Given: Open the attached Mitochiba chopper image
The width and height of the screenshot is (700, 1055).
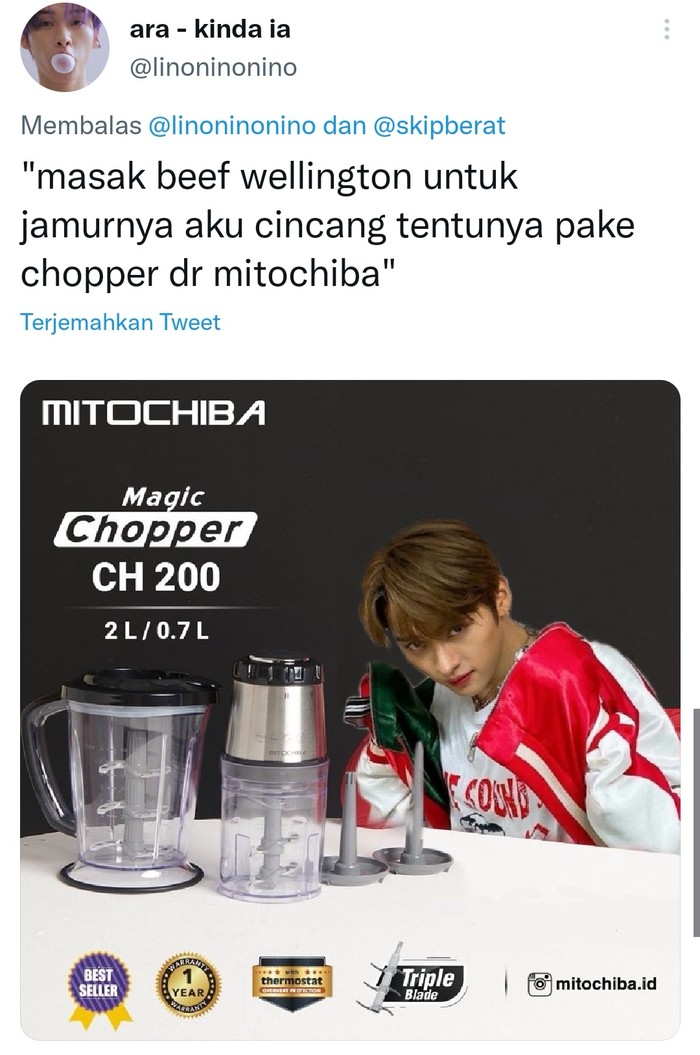Looking at the screenshot, I should tap(350, 710).
